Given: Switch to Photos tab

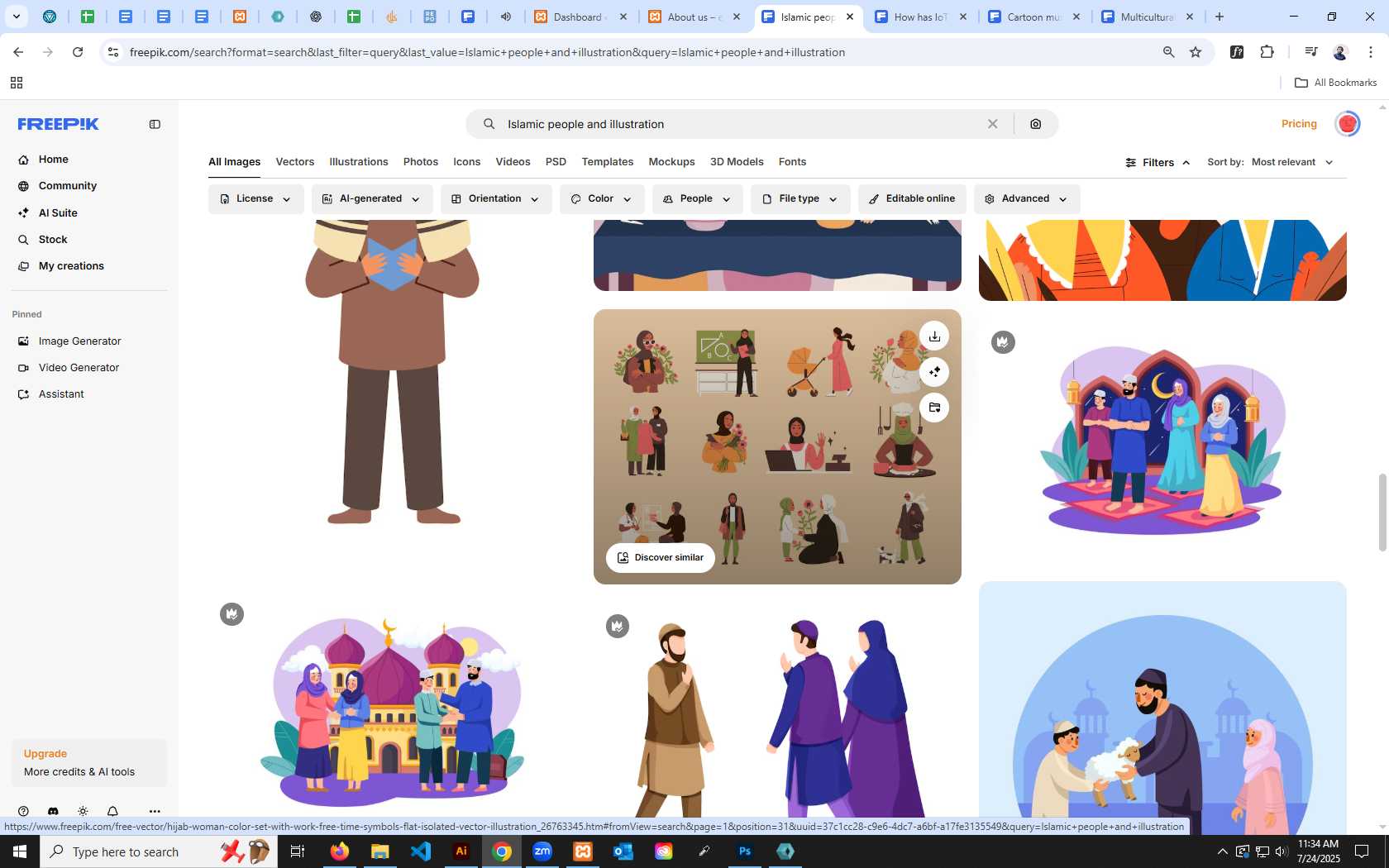Looking at the screenshot, I should click(x=421, y=162).
